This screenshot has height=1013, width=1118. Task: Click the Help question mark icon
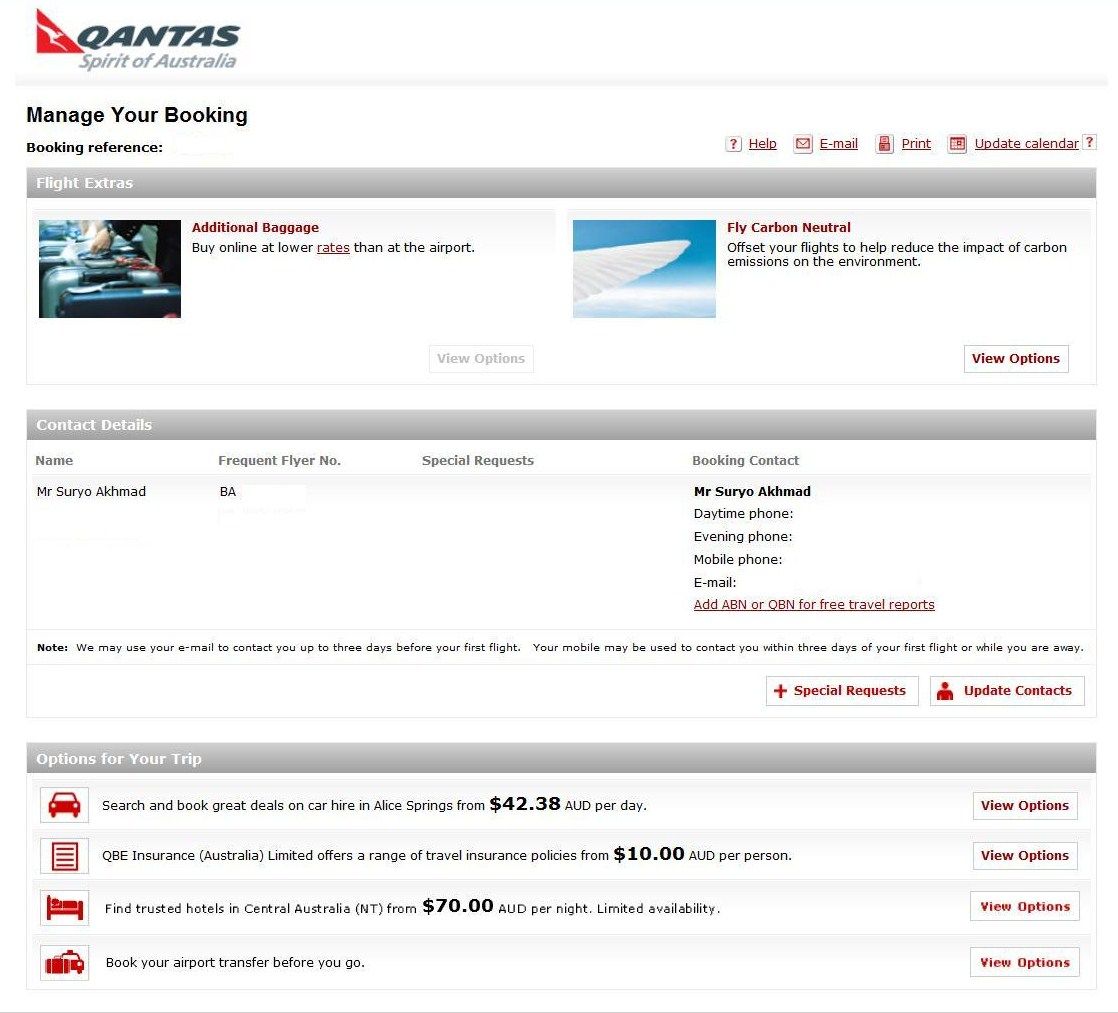[x=733, y=144]
